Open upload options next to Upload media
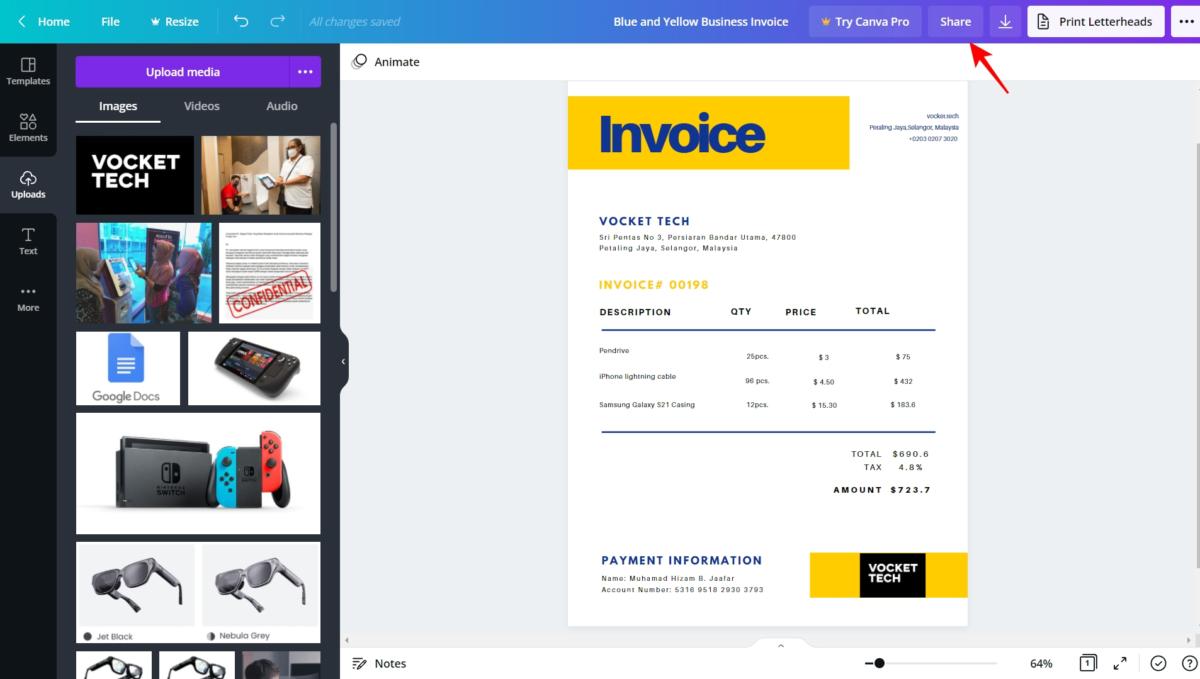This screenshot has width=1200, height=679. pos(305,72)
